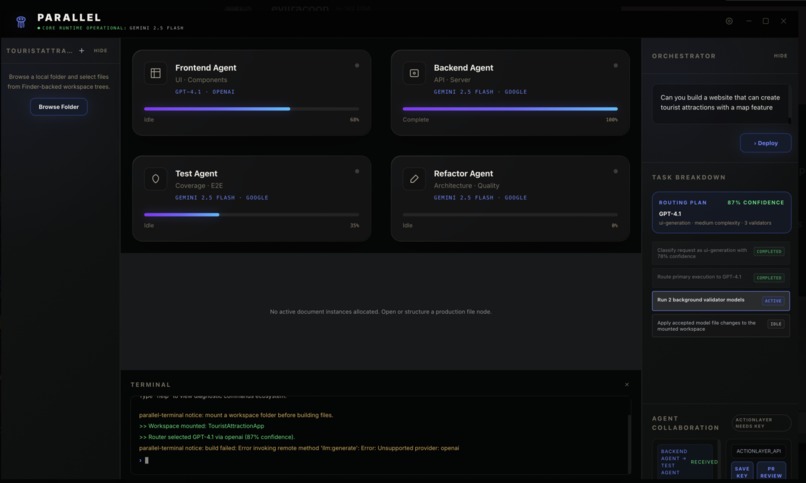
Task: Click the 'No active document instances' message
Action: [x=380, y=311]
